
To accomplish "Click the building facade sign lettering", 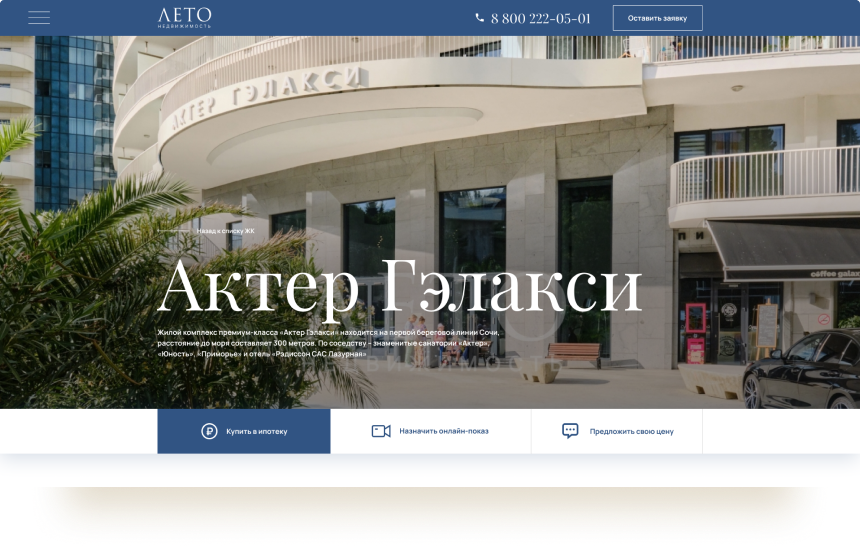I will click(267, 97).
